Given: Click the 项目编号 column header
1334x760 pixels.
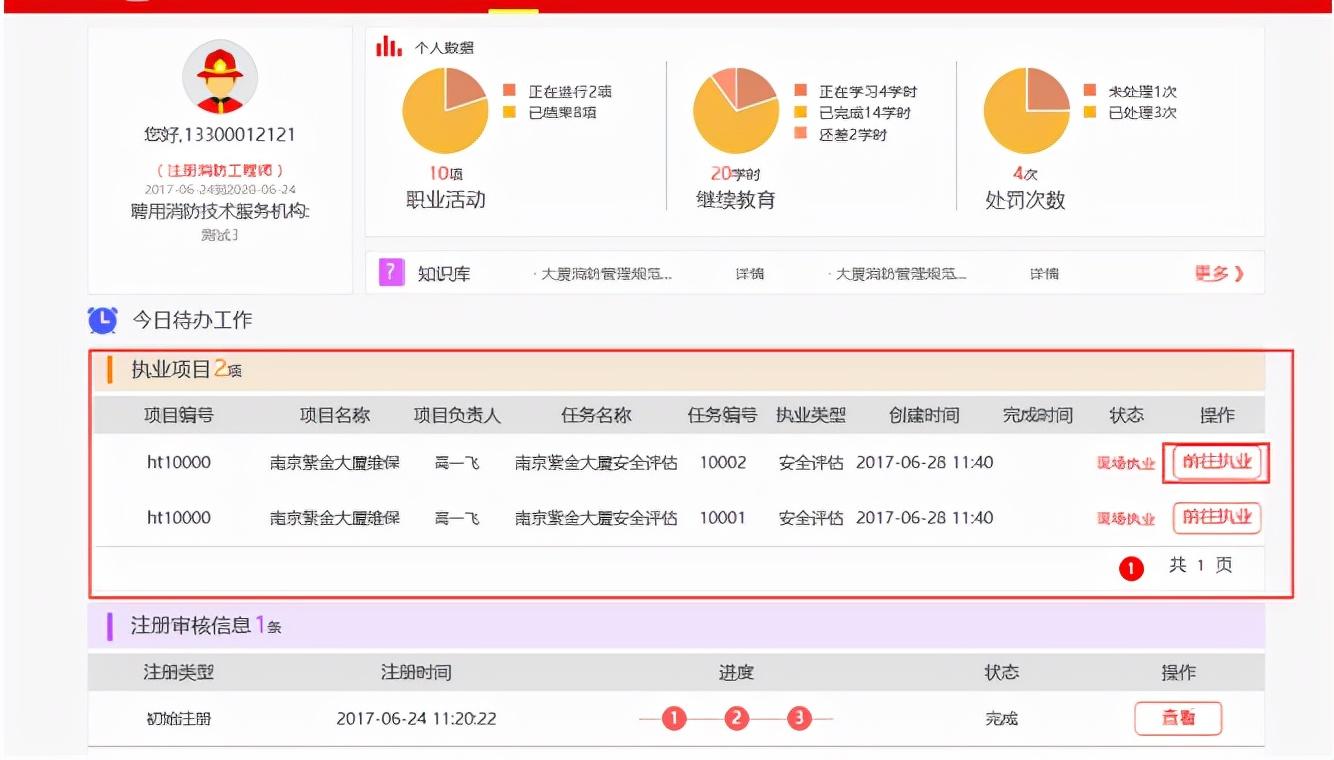Looking at the screenshot, I should (x=179, y=415).
